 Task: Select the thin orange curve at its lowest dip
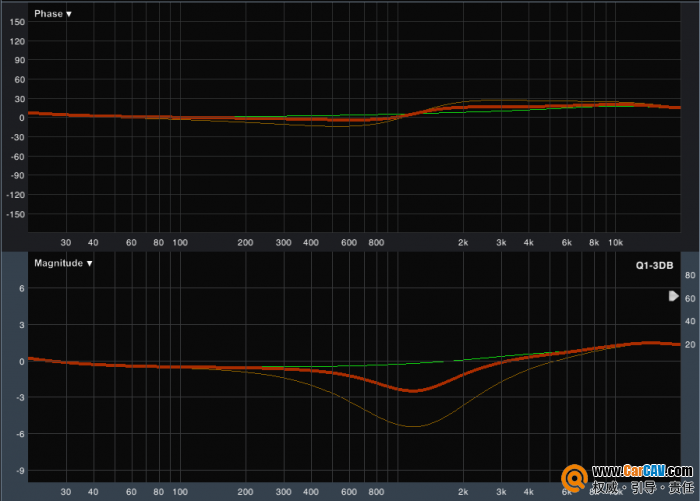[x=412, y=426]
